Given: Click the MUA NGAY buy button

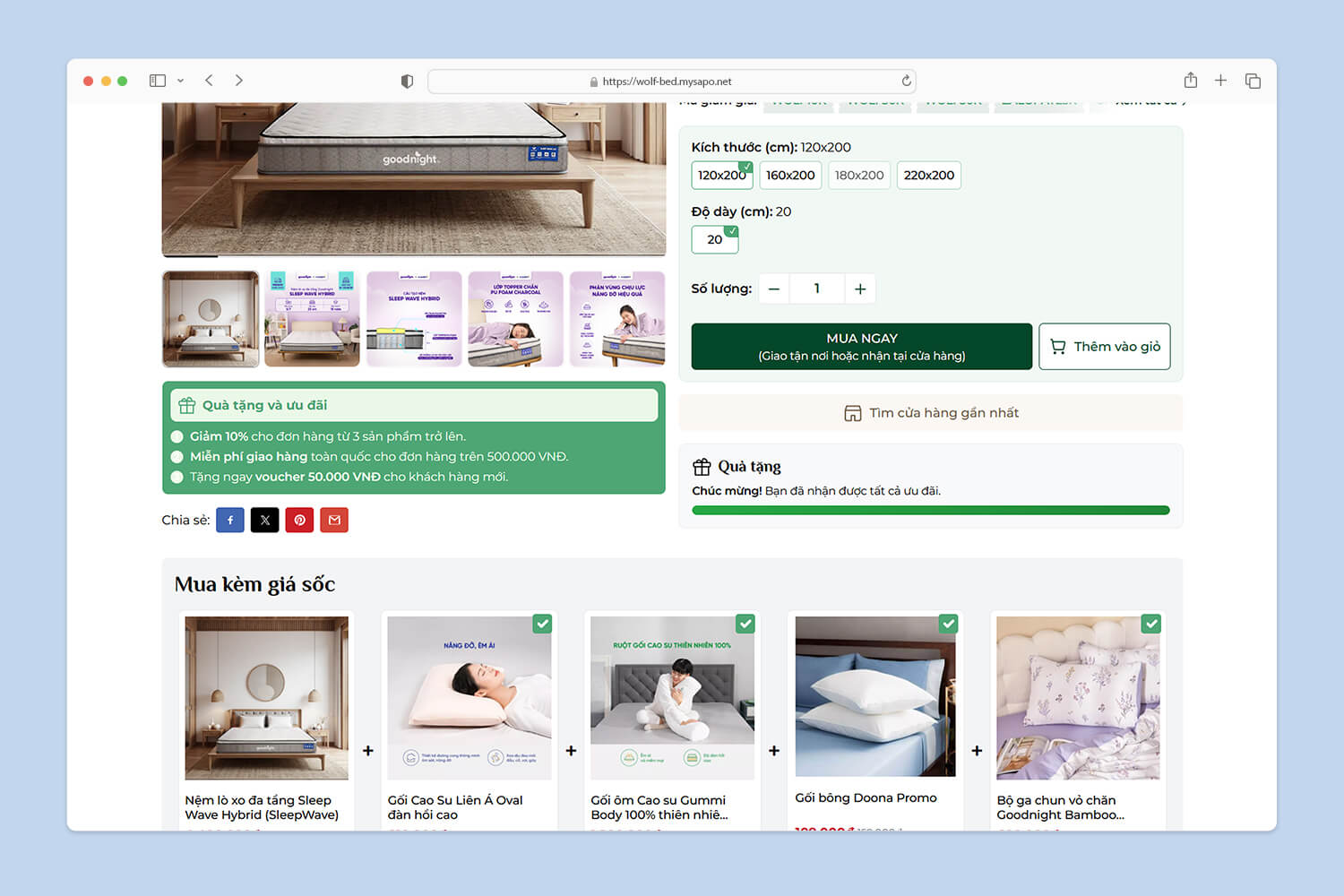Looking at the screenshot, I should (x=862, y=347).
